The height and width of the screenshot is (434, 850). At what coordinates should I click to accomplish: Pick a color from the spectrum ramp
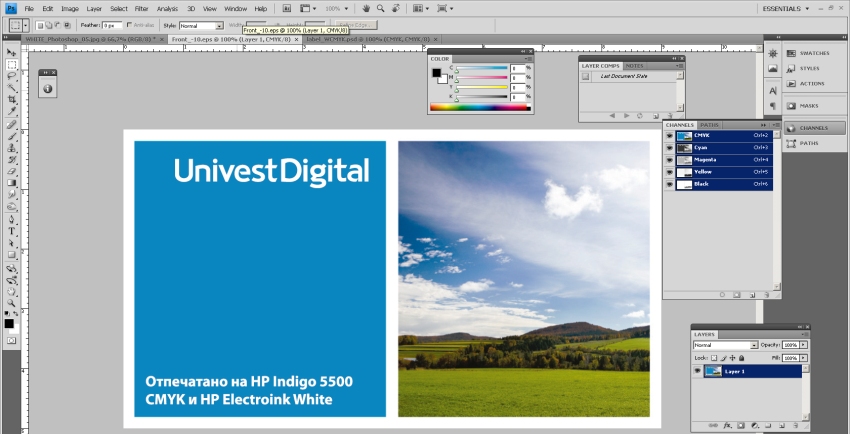coord(480,107)
